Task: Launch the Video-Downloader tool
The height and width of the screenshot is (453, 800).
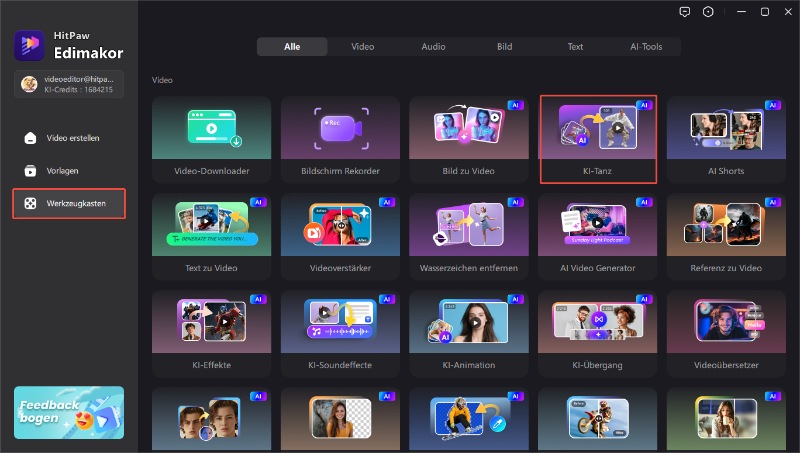Action: [x=211, y=138]
